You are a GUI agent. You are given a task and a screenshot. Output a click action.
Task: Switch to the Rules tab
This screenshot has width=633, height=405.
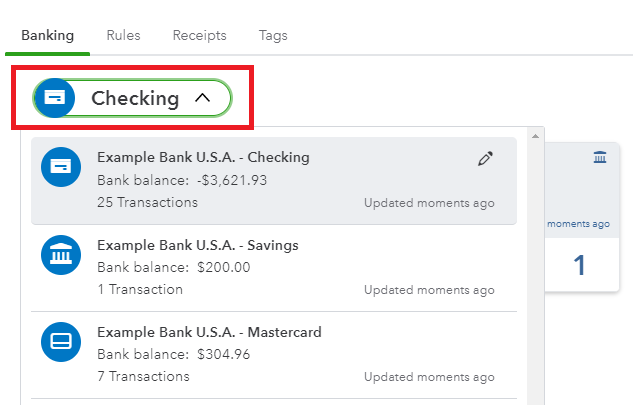pyautogui.click(x=124, y=35)
